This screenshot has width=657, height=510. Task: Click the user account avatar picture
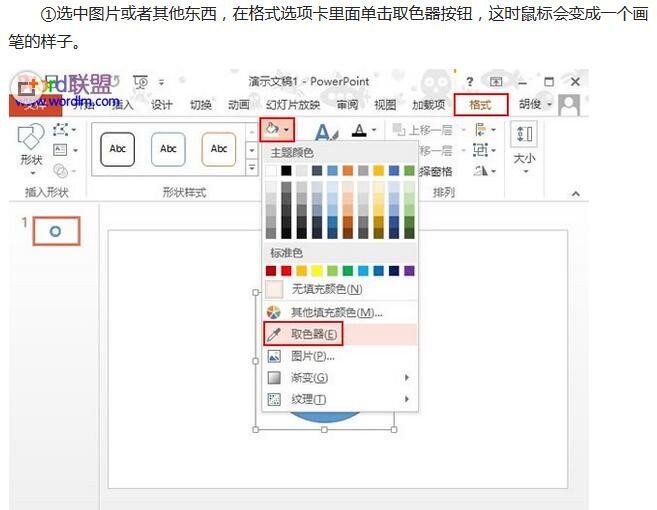569,105
